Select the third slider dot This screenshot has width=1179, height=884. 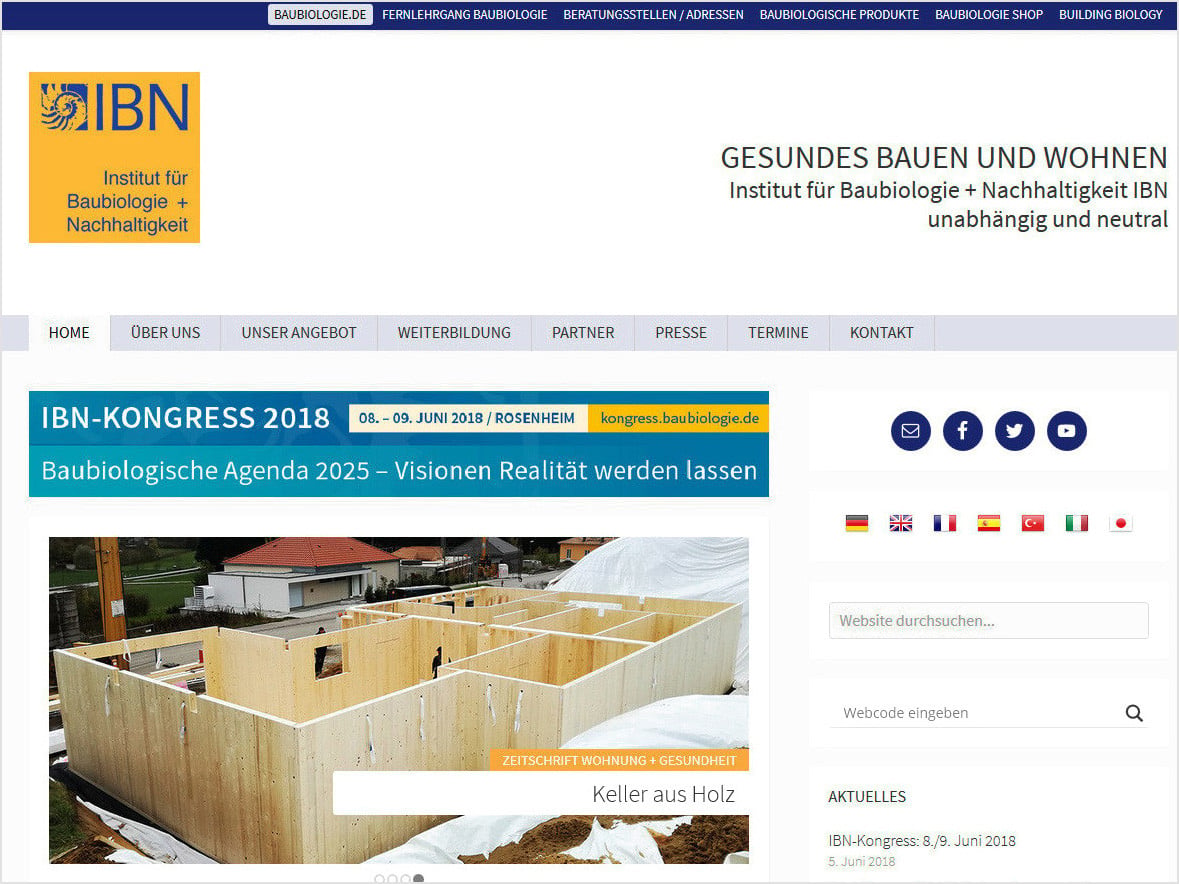405,878
